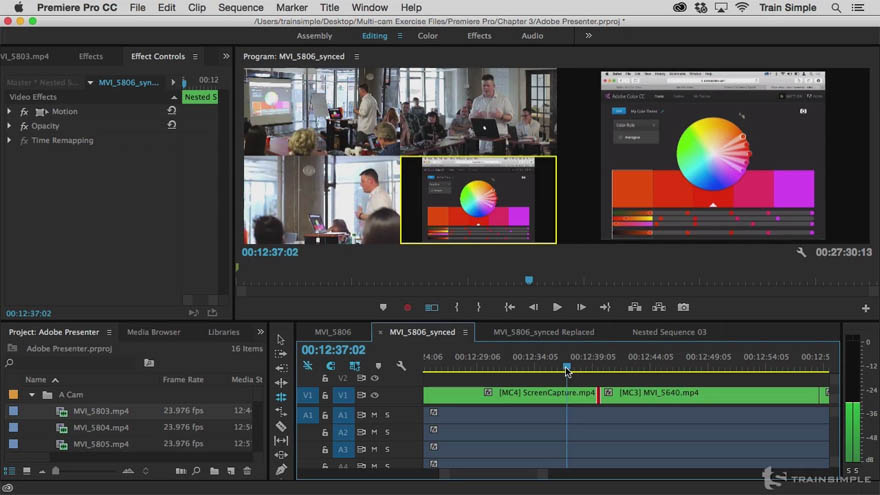
Task: Select the Track Select Forward tool
Action: (281, 354)
